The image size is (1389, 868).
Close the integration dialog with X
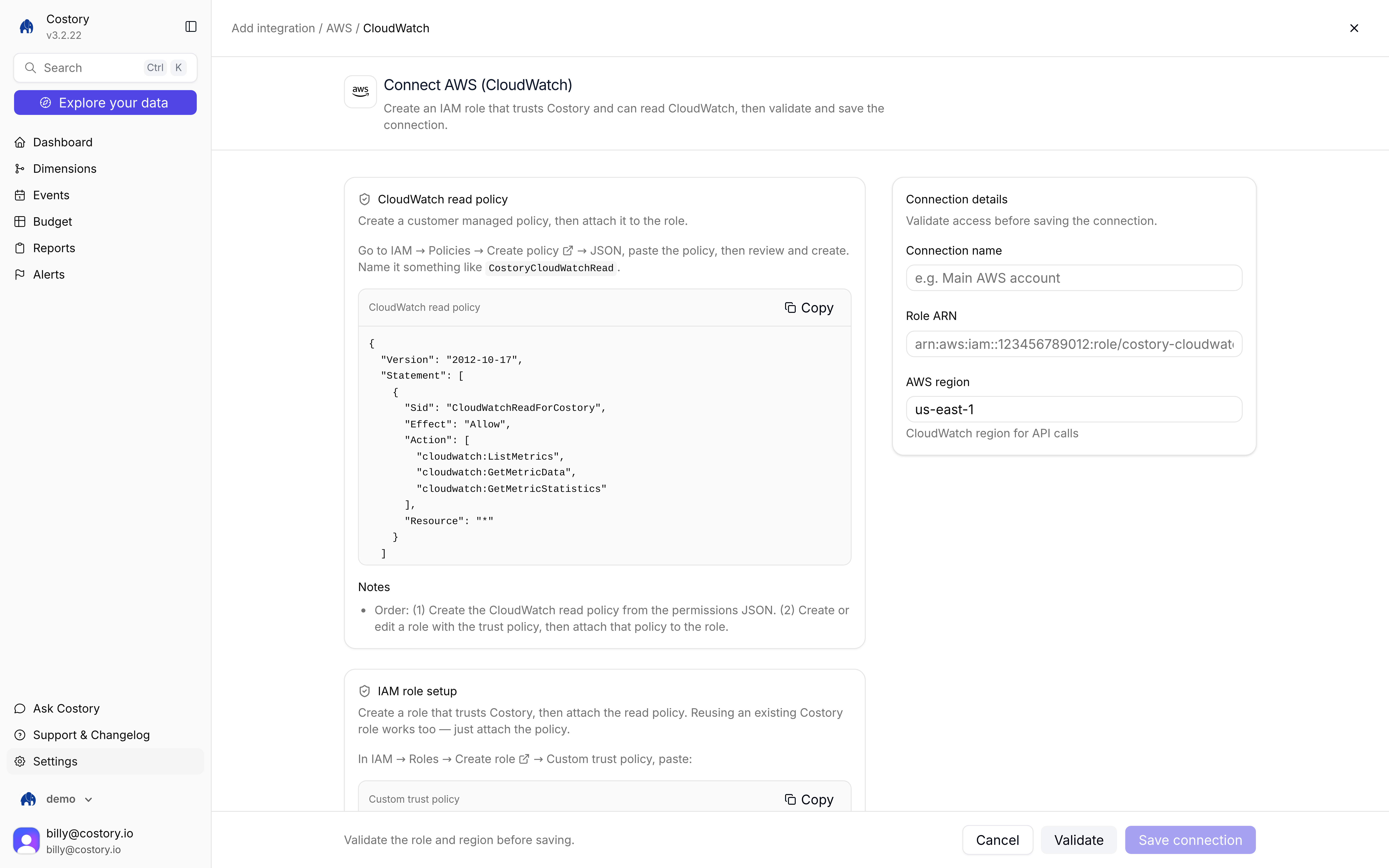click(1354, 28)
